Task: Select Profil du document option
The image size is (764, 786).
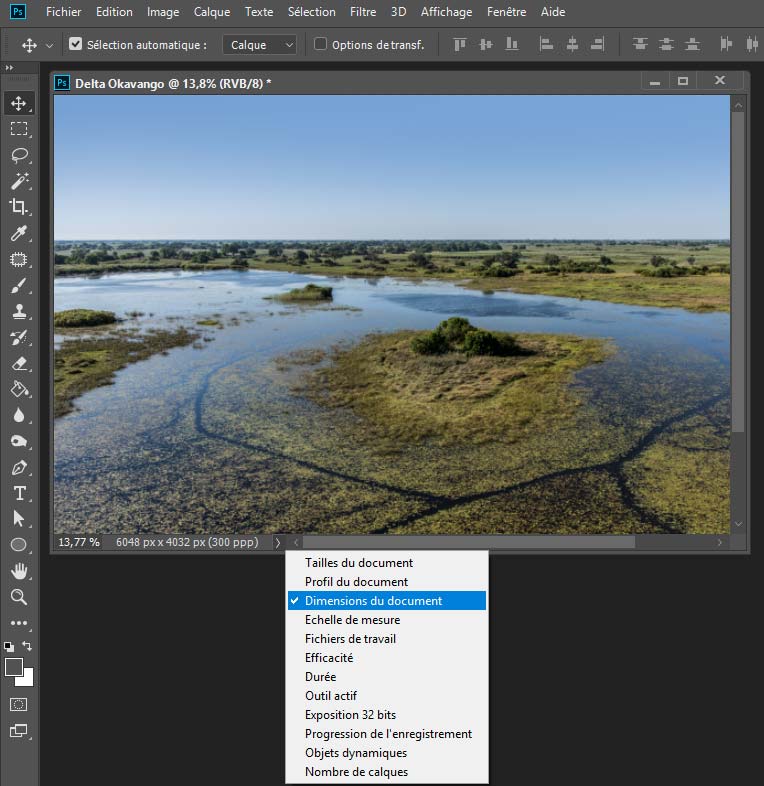Action: tap(356, 582)
